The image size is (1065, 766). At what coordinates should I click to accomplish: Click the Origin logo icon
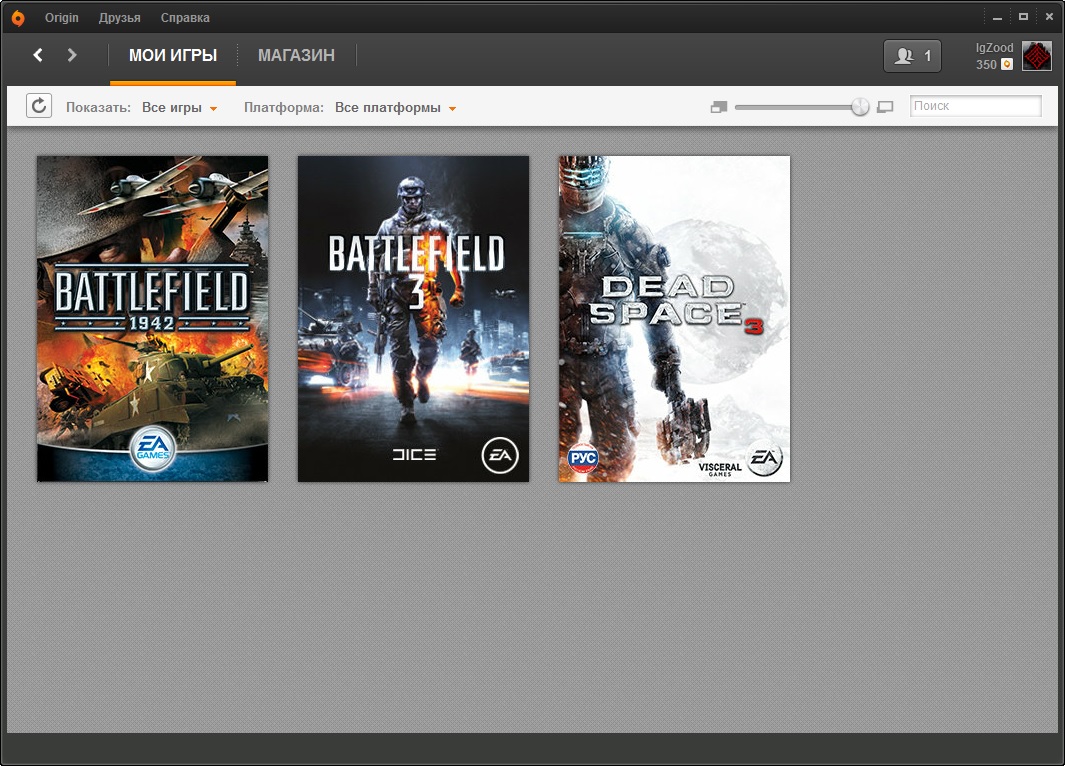pyautogui.click(x=18, y=18)
